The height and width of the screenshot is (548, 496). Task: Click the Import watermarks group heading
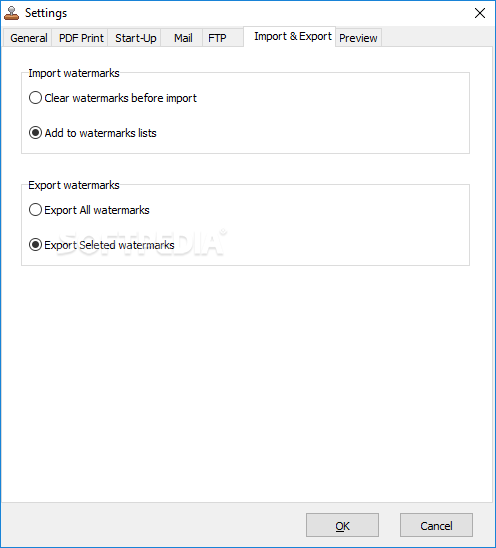coord(74,73)
